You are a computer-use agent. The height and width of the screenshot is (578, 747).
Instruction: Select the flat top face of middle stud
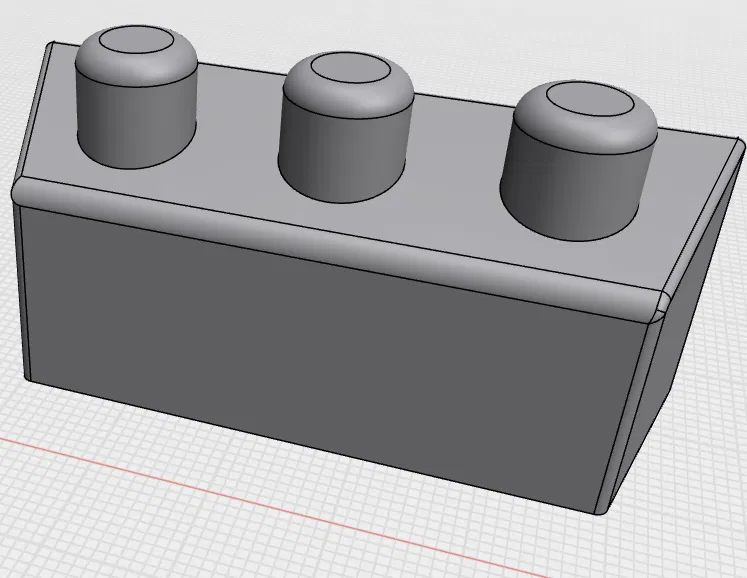coord(351,66)
